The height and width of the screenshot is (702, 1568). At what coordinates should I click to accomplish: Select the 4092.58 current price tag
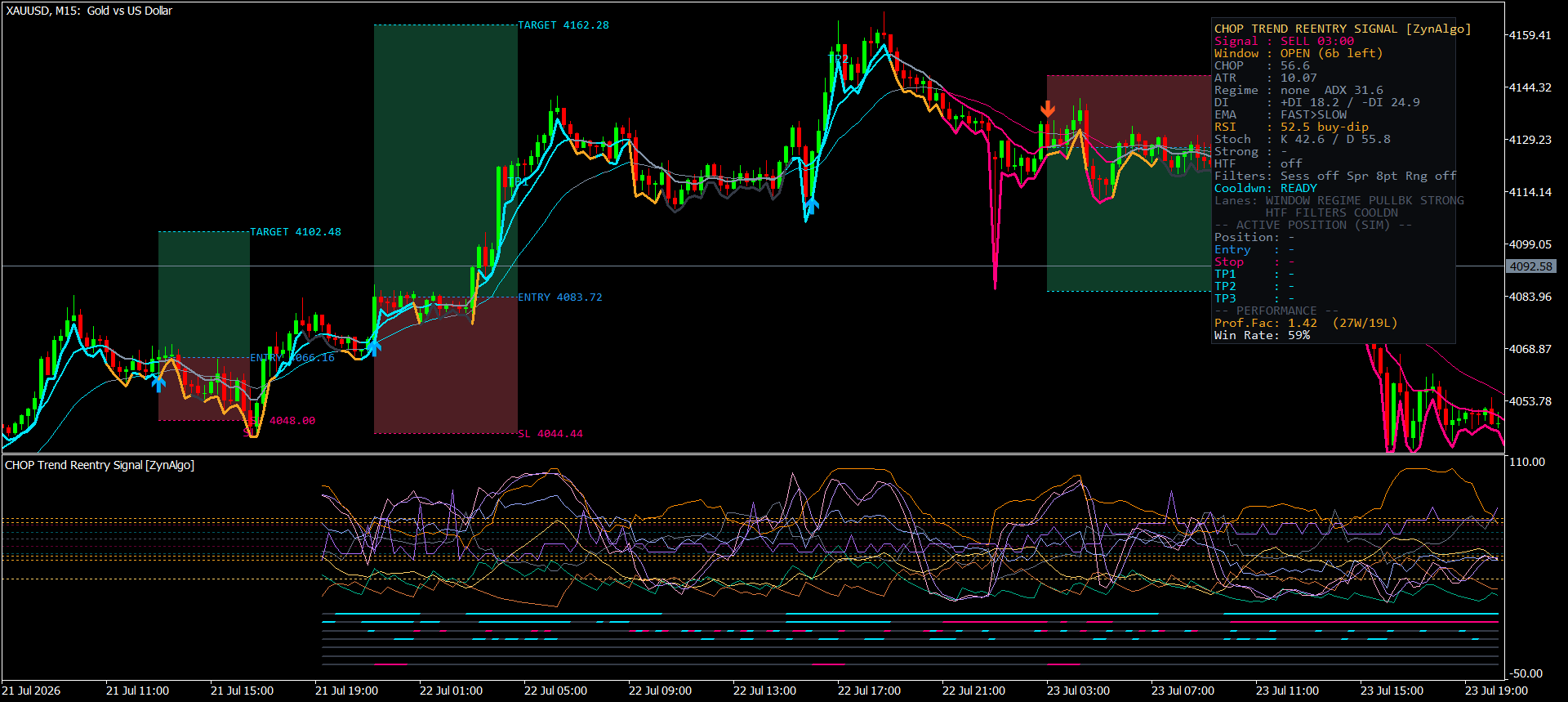(x=1530, y=266)
